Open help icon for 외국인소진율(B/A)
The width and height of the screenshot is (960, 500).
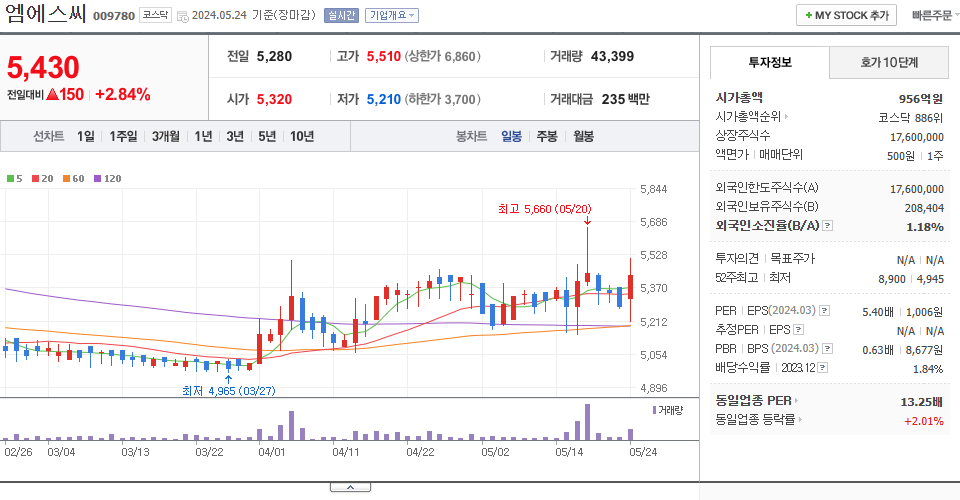pyautogui.click(x=827, y=226)
